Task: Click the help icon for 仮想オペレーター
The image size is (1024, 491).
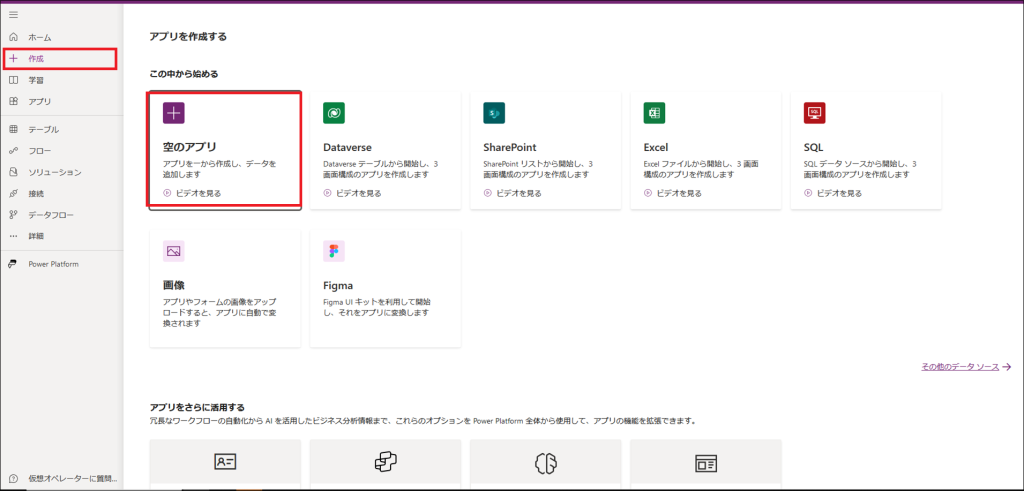Action: pyautogui.click(x=13, y=478)
